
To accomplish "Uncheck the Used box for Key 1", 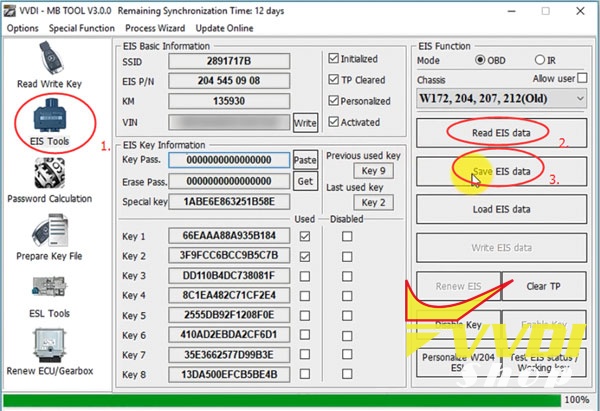I will (305, 236).
